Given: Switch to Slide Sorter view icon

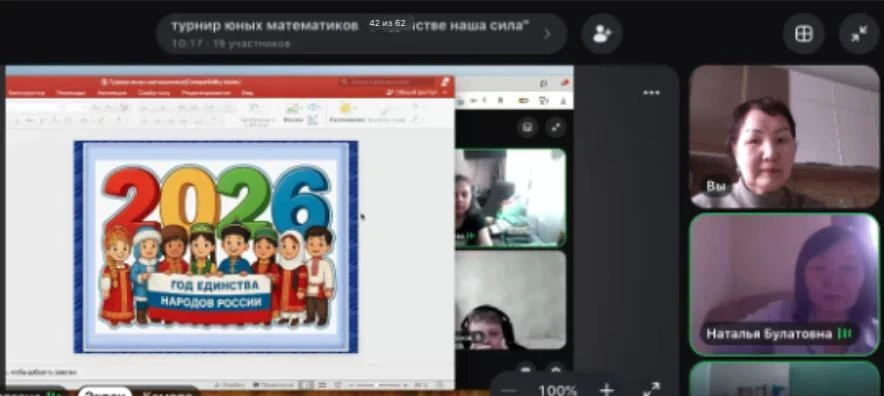Looking at the screenshot, I should click(x=322, y=385).
